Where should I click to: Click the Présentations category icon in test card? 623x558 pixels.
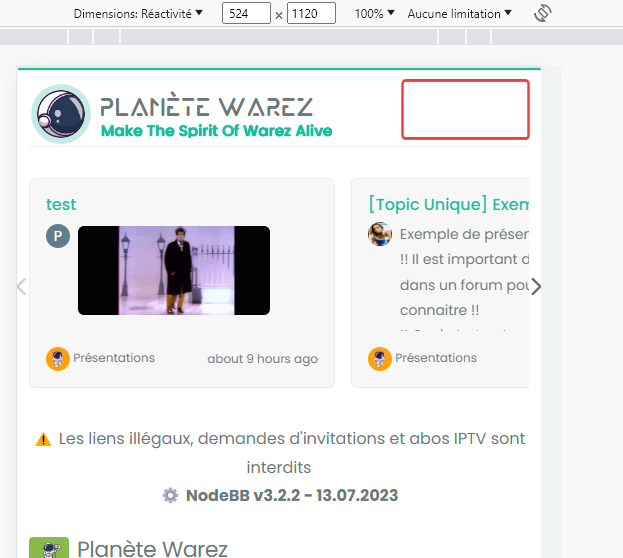[58, 359]
